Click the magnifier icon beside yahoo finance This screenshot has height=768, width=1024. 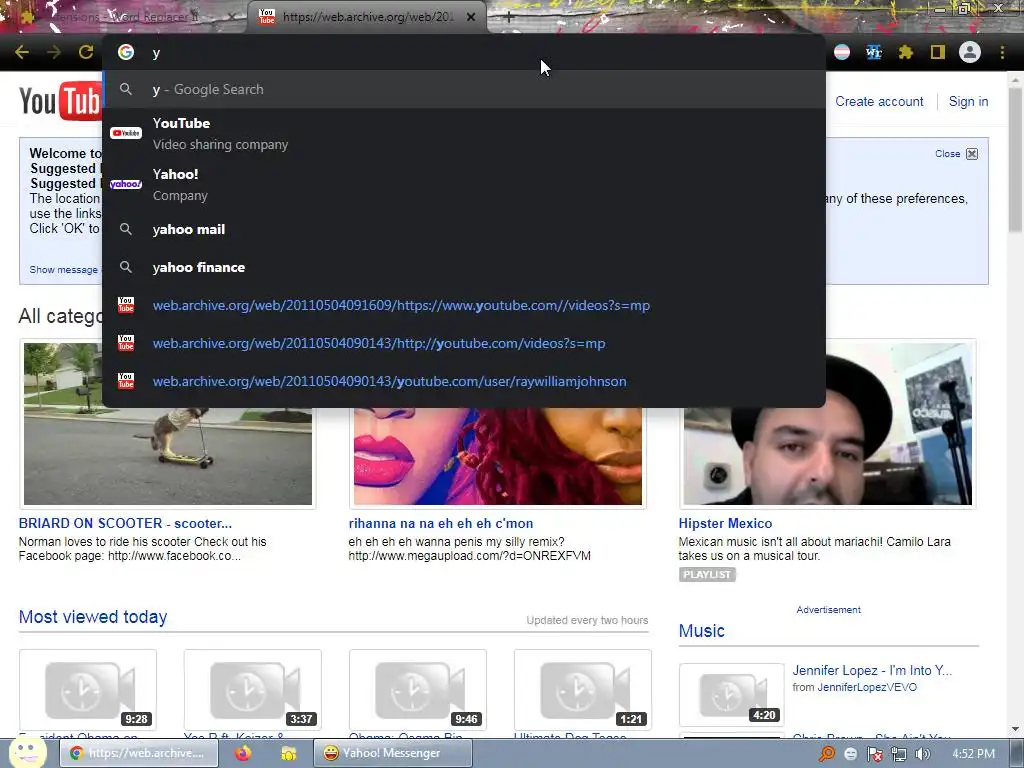pos(126,267)
